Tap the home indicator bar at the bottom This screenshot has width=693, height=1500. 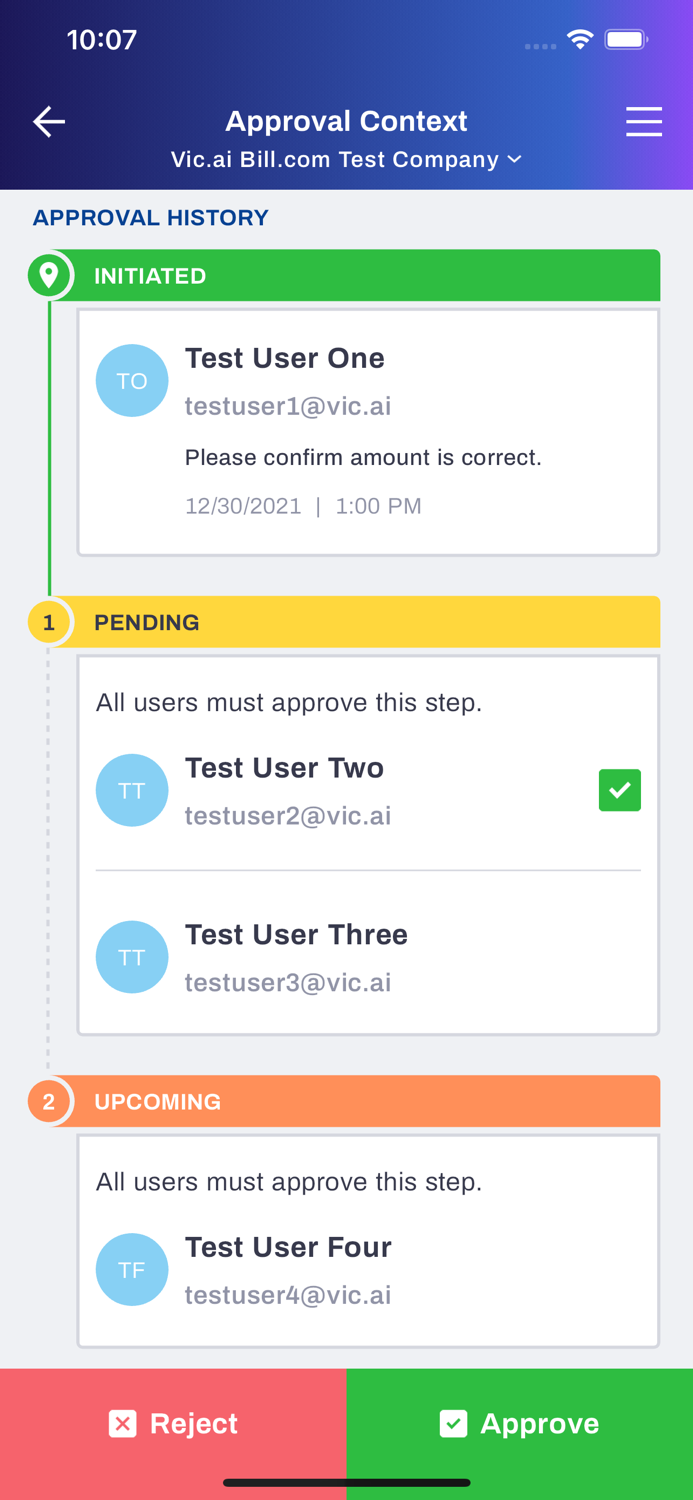pos(346,1483)
